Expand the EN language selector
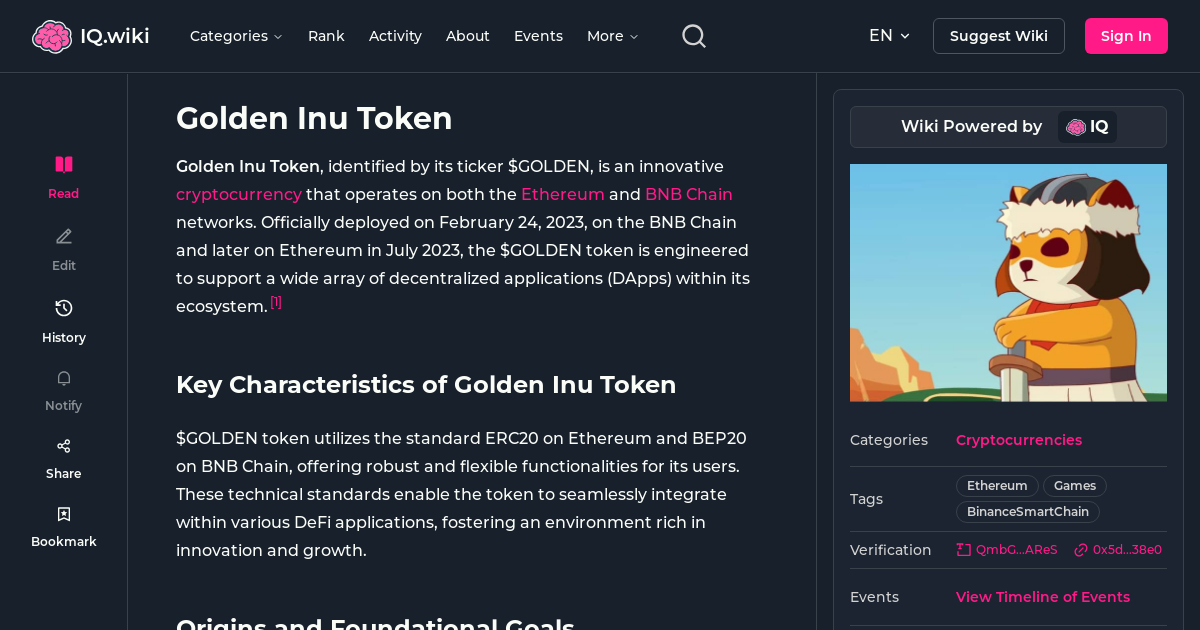1200x630 pixels. pyautogui.click(x=889, y=35)
